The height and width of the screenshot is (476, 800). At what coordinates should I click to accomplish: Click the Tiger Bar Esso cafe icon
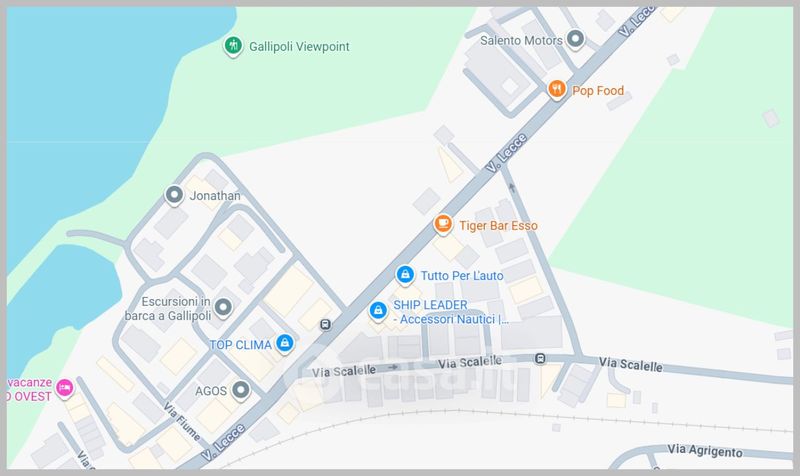tap(443, 224)
